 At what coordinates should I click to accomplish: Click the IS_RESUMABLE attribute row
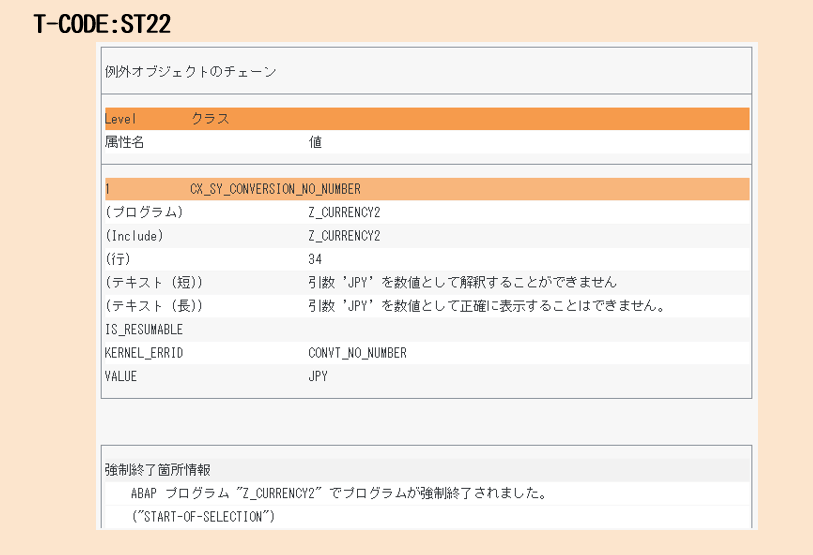[144, 329]
